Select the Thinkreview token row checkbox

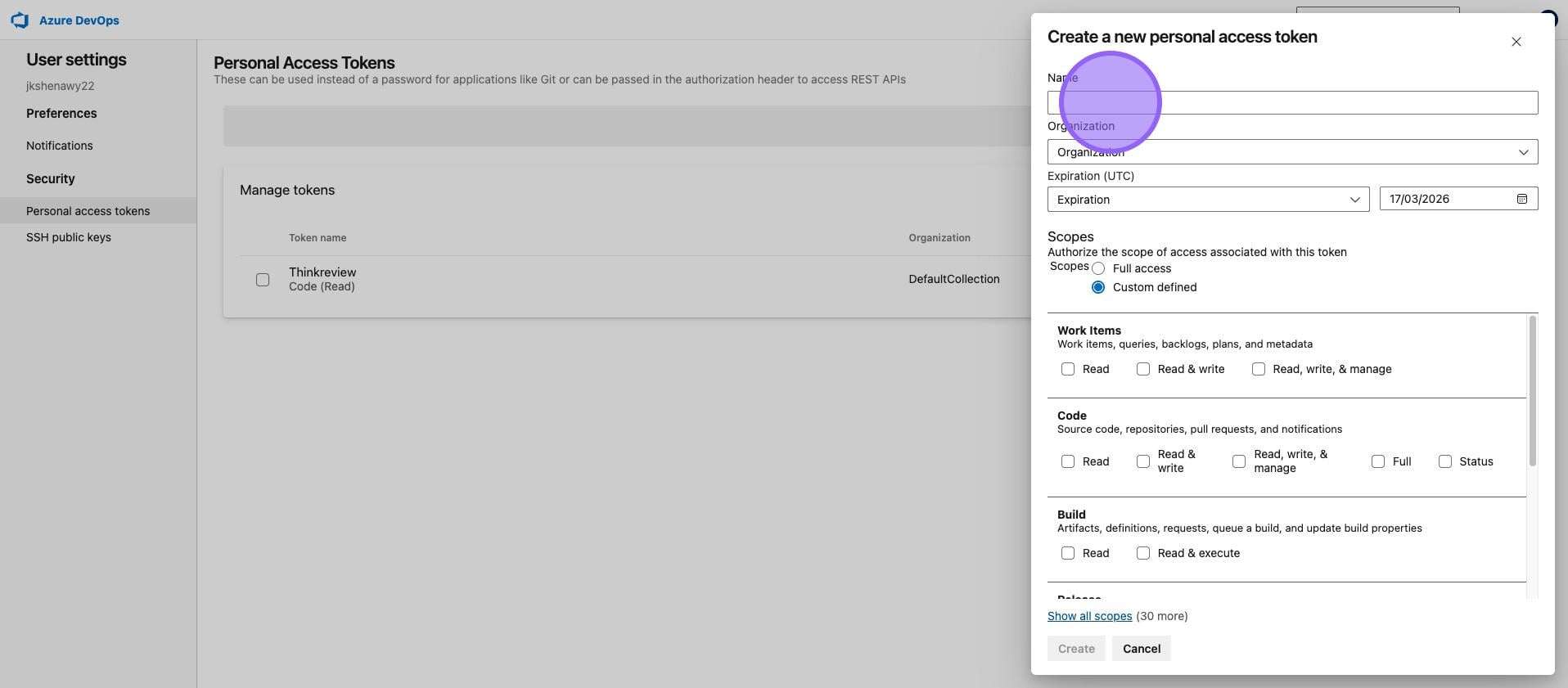[x=263, y=280]
